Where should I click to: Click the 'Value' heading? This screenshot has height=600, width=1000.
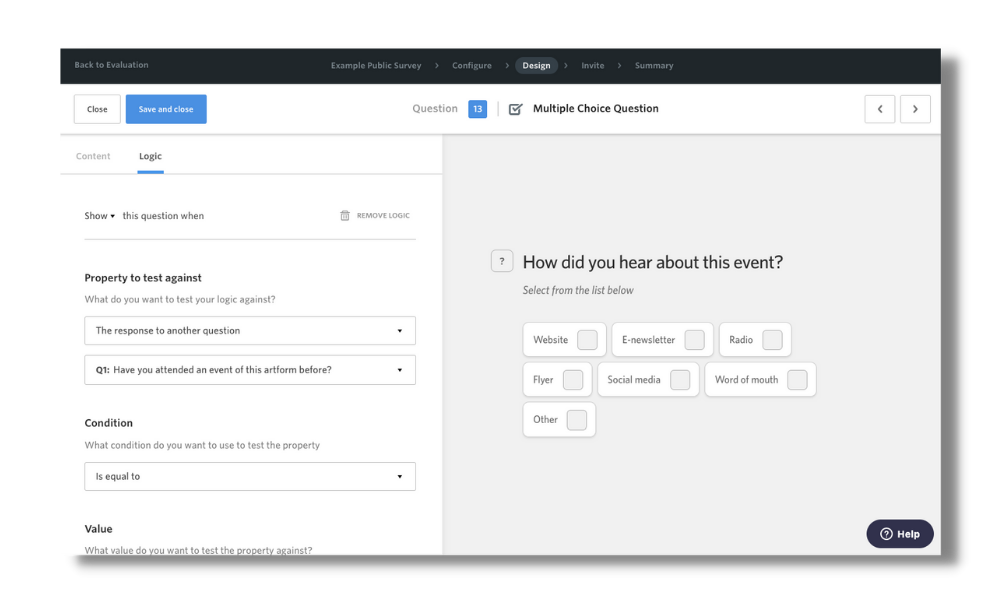tap(98, 529)
